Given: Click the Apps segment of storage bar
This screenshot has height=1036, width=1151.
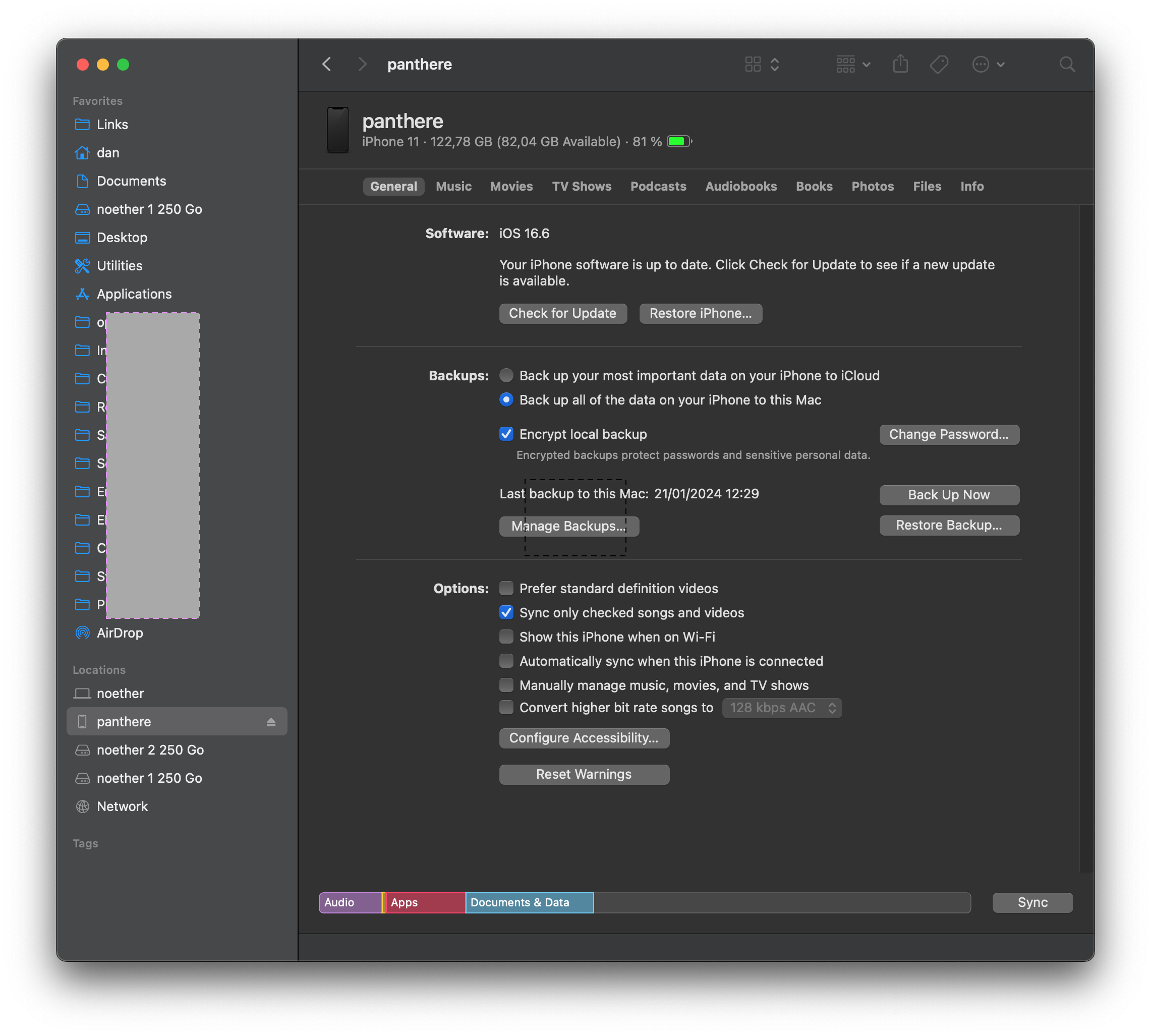Looking at the screenshot, I should pos(425,903).
